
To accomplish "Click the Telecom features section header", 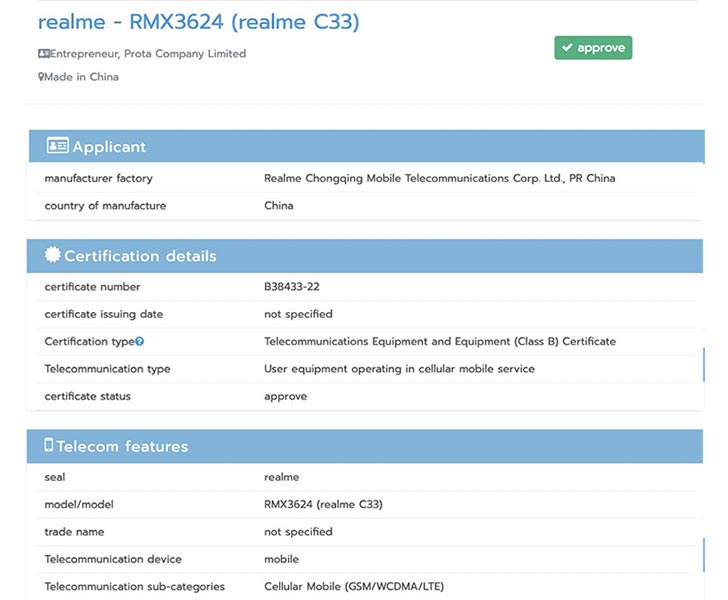I will (x=365, y=446).
